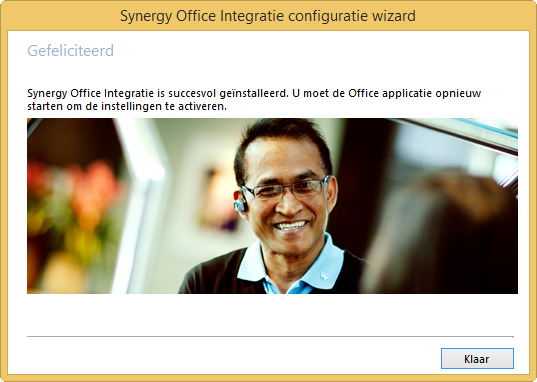This screenshot has width=537, height=382.
Task: Click the horizontal separator line above Klaar
Action: pos(270,337)
